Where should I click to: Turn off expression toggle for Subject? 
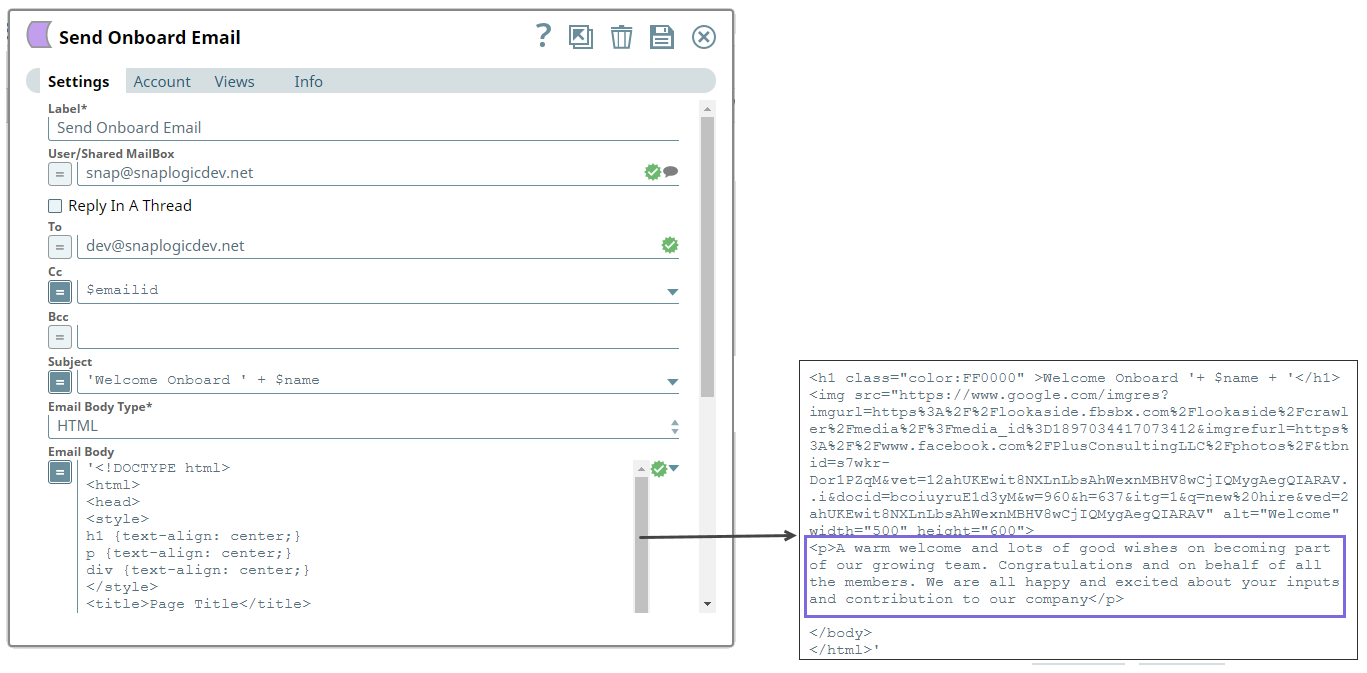(60, 382)
